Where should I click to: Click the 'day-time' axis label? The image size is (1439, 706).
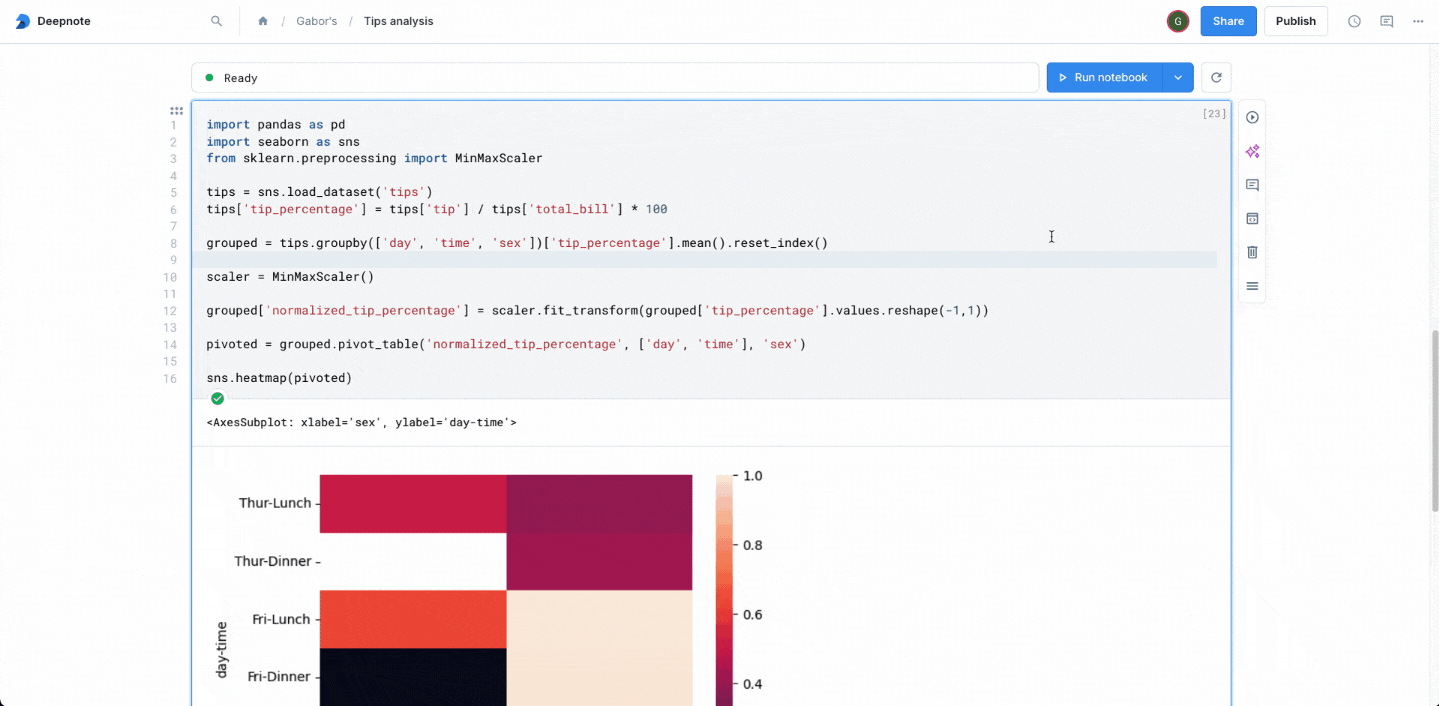click(x=221, y=650)
